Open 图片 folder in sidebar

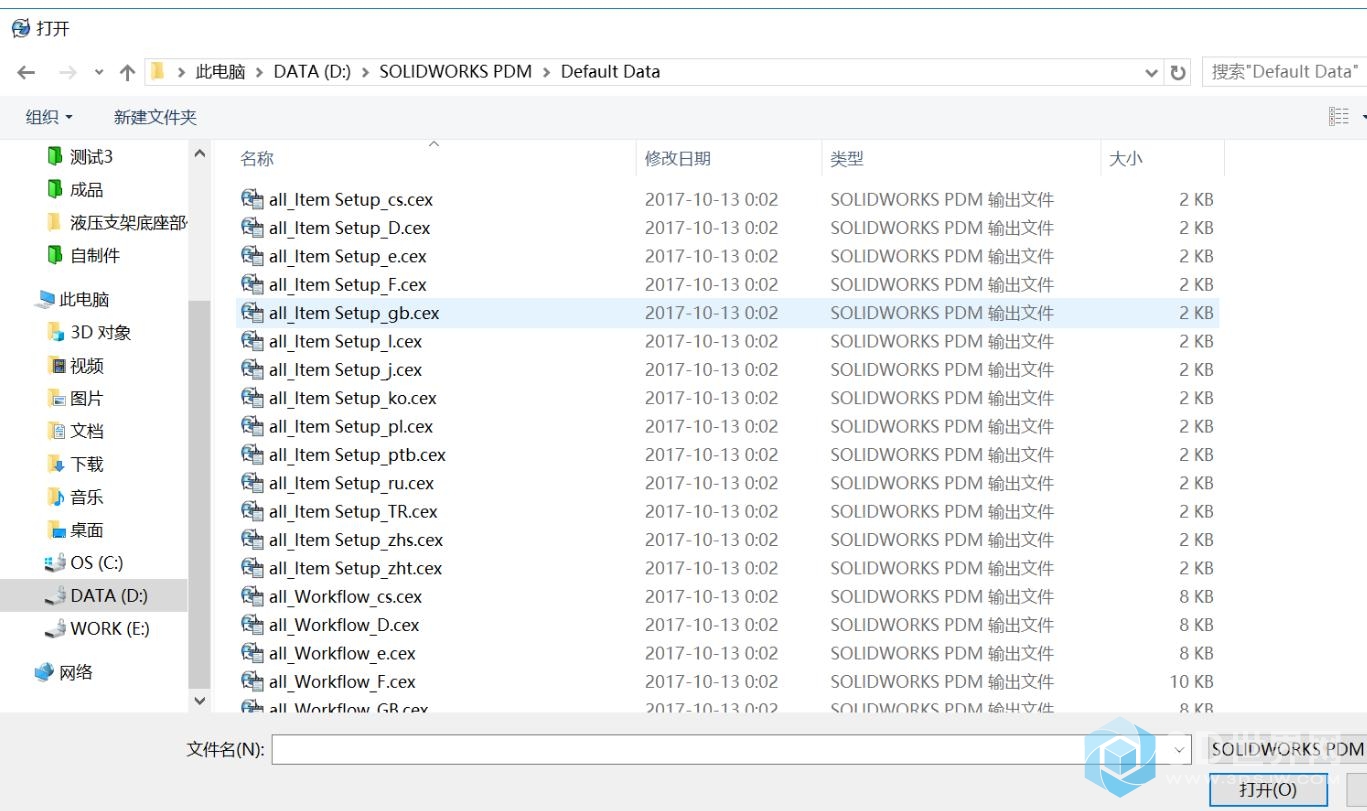click(86, 399)
